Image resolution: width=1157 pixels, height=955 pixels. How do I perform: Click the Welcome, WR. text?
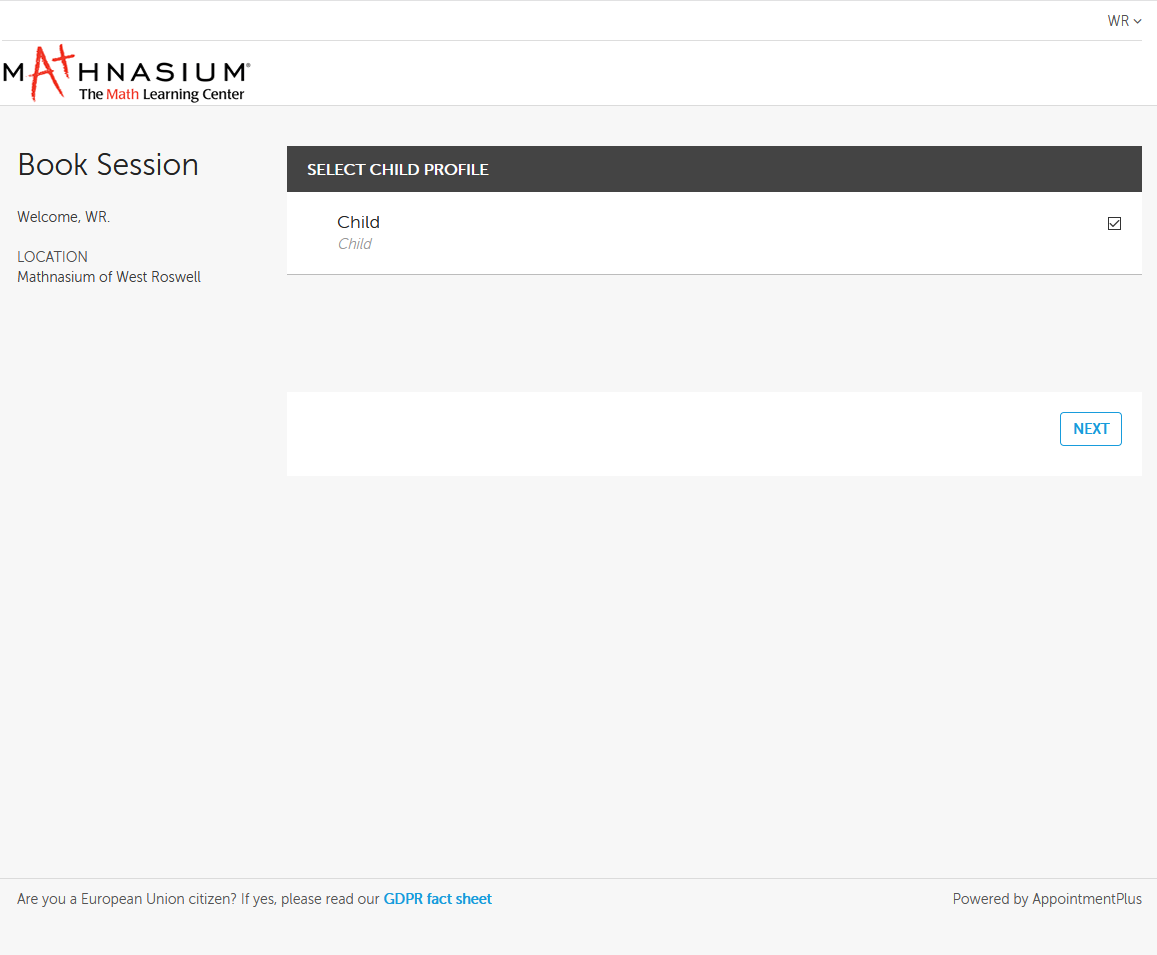click(x=63, y=217)
